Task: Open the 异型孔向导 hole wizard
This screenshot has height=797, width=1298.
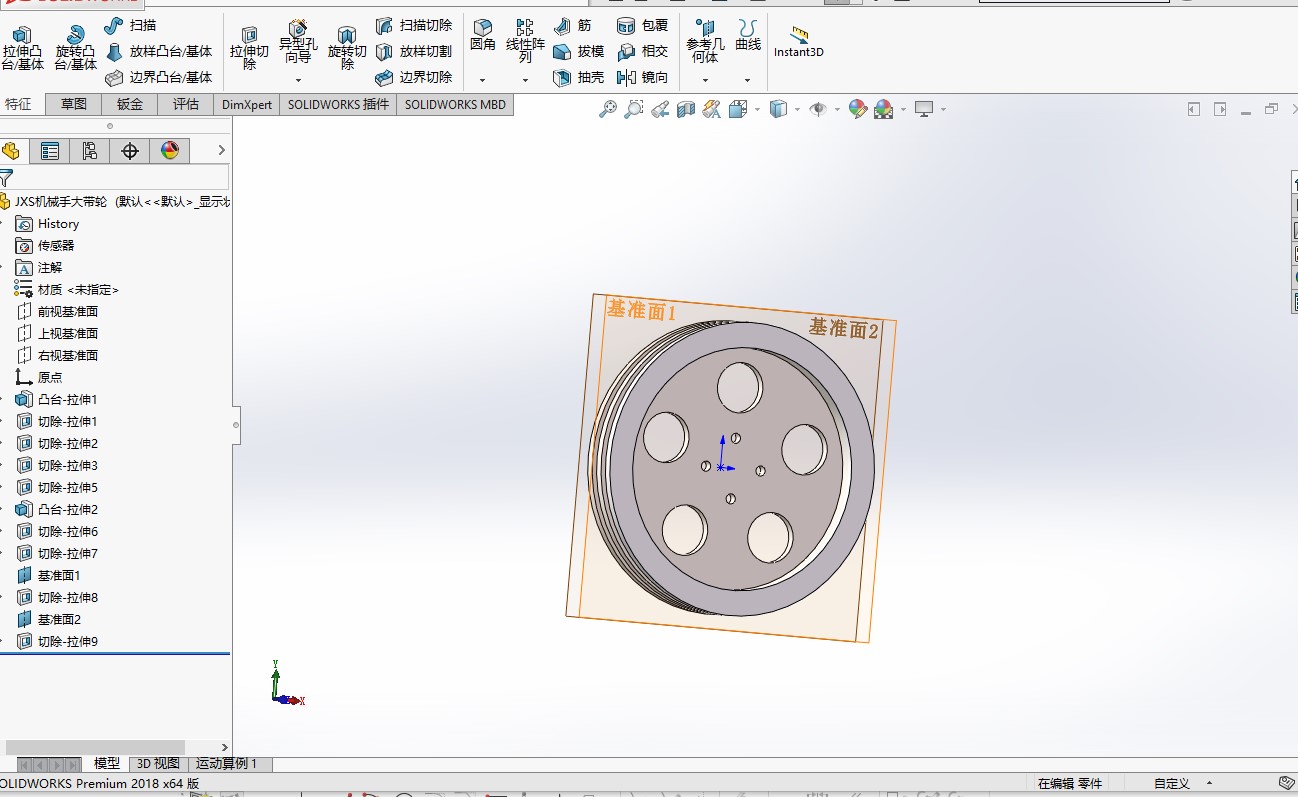Action: point(298,43)
